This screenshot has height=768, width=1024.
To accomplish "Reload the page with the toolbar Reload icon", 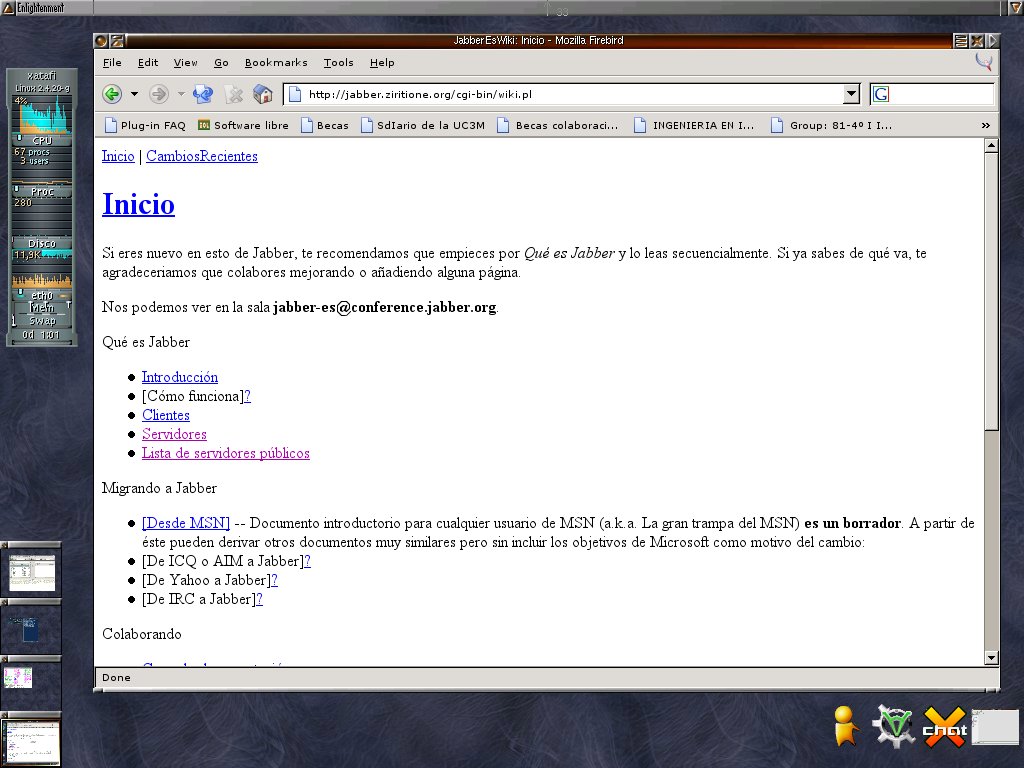I will point(203,95).
